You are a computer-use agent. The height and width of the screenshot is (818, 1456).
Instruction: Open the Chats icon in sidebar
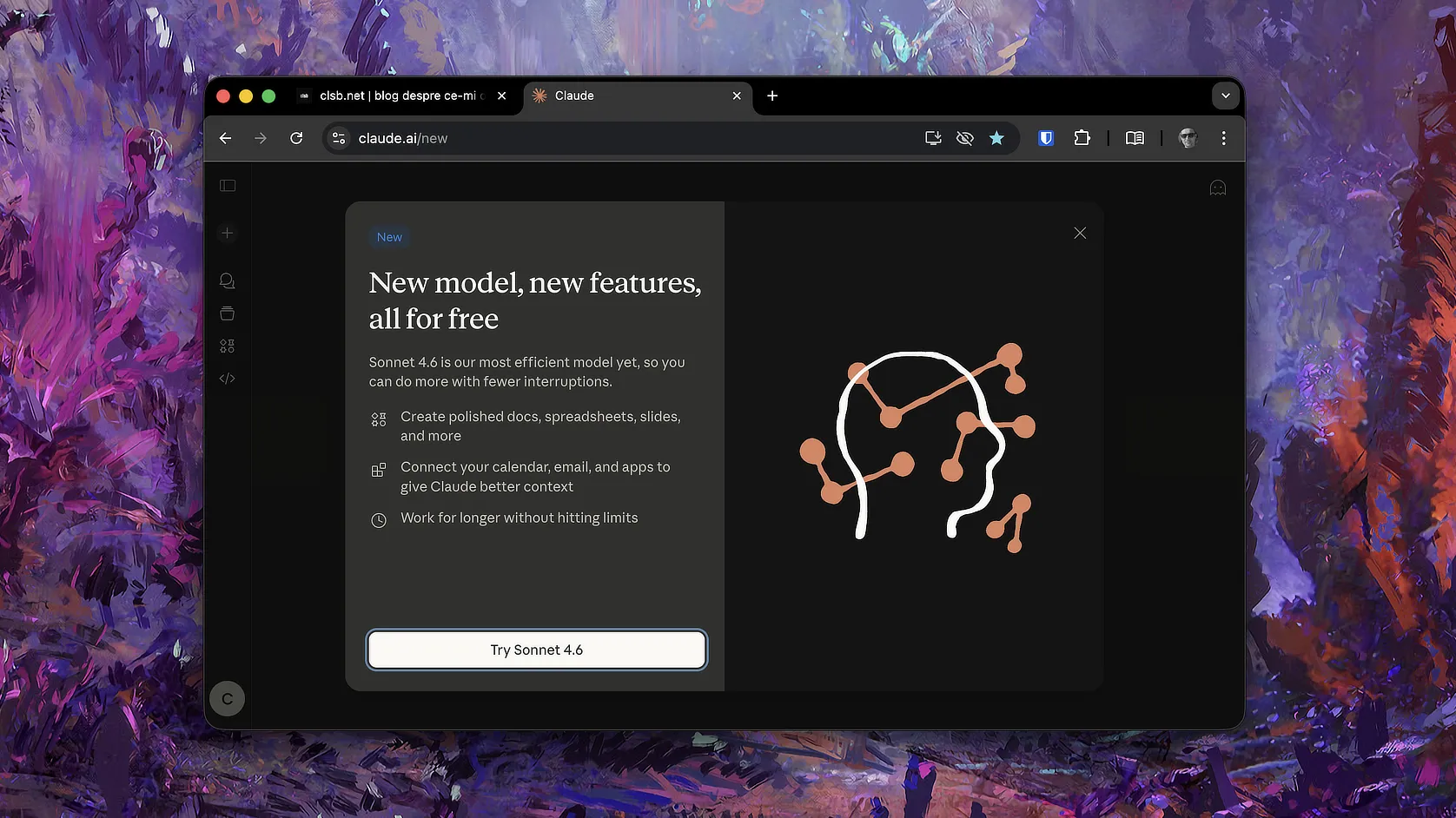pos(228,280)
